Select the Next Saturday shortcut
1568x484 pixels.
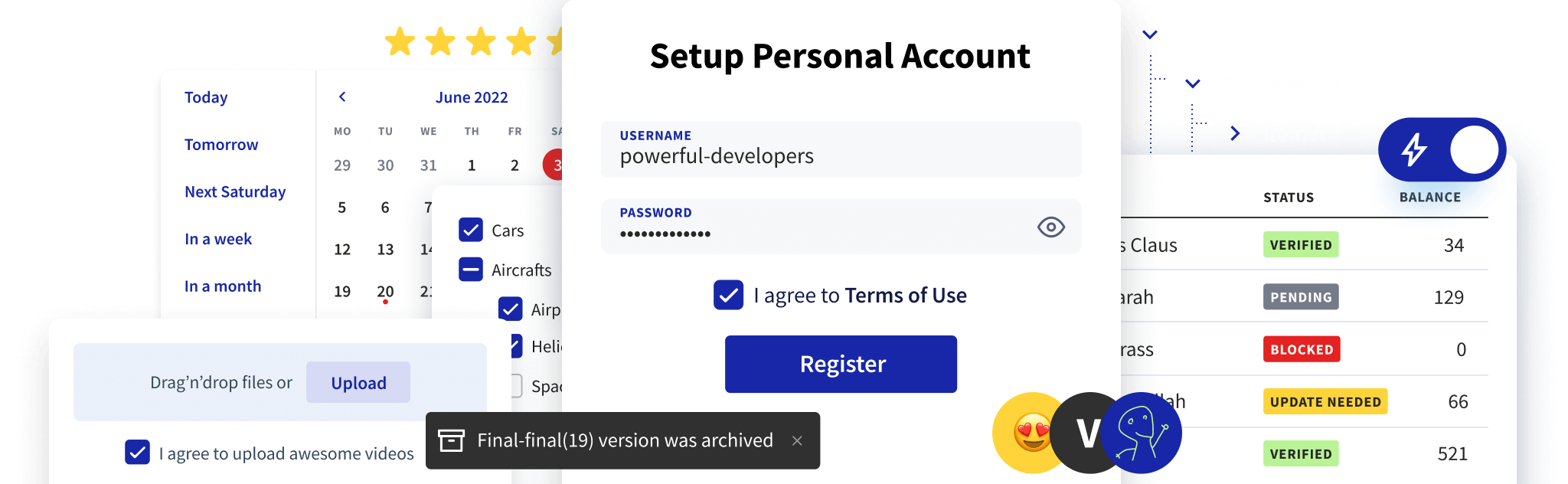click(235, 191)
